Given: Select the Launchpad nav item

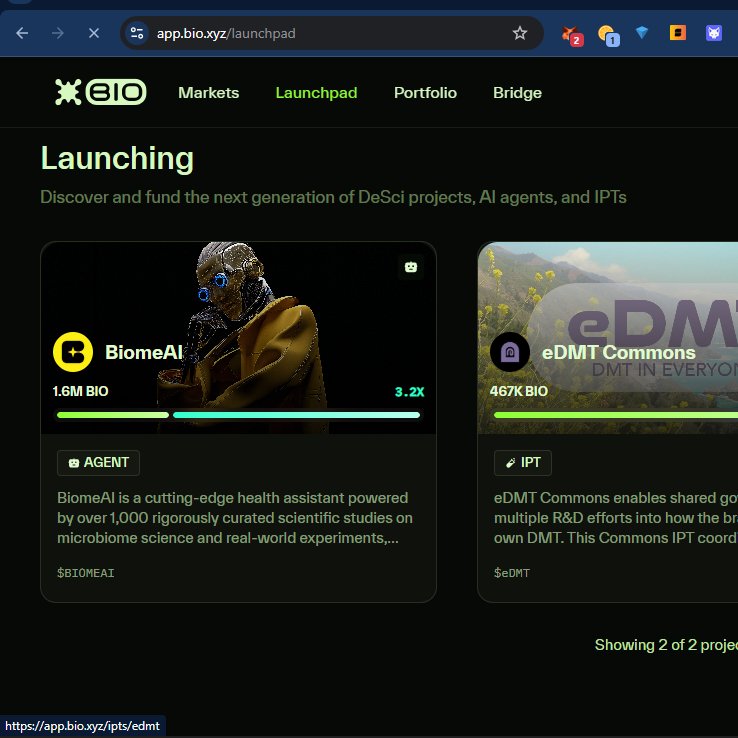Looking at the screenshot, I should (316, 93).
